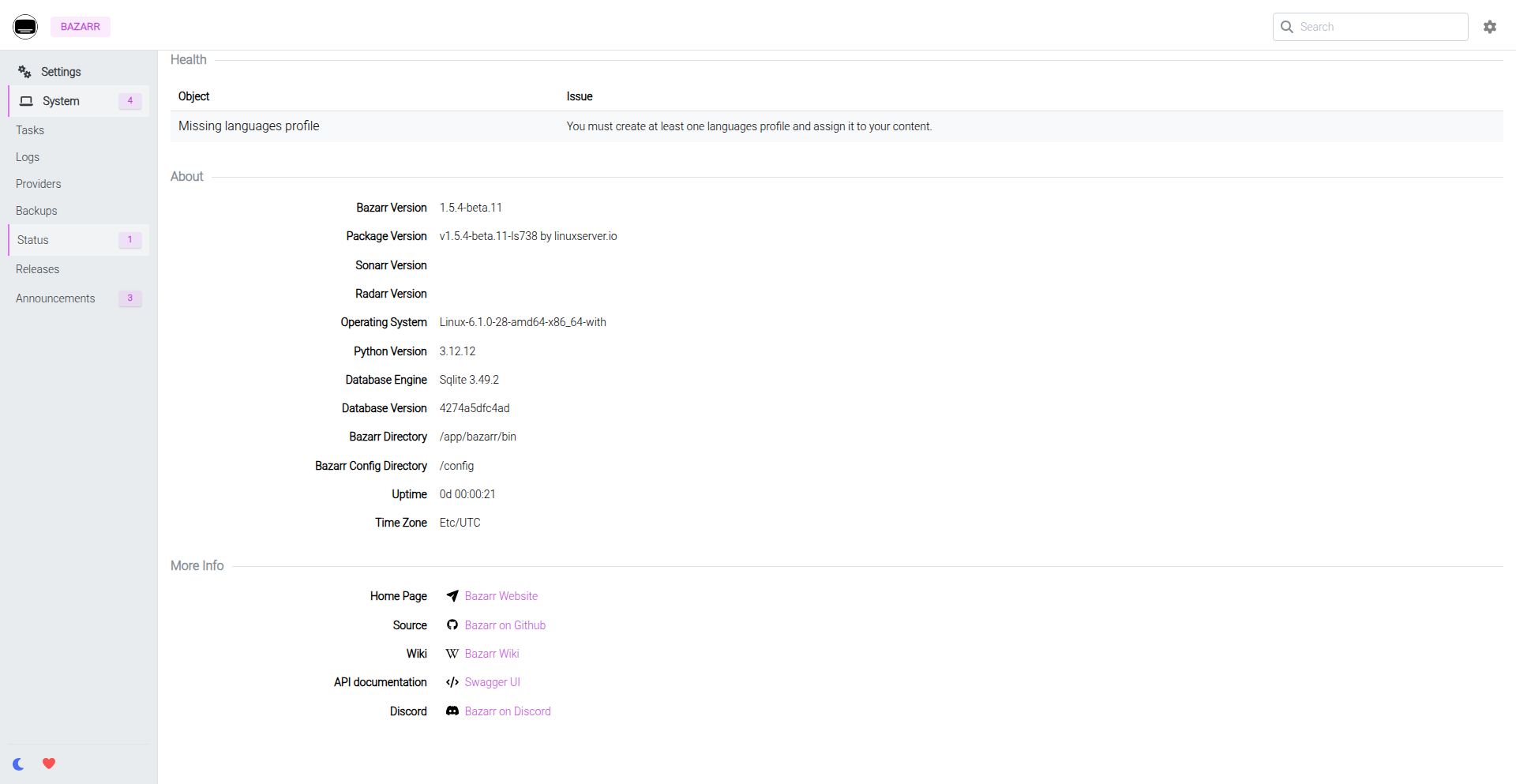Open the Logs section

[x=28, y=156]
